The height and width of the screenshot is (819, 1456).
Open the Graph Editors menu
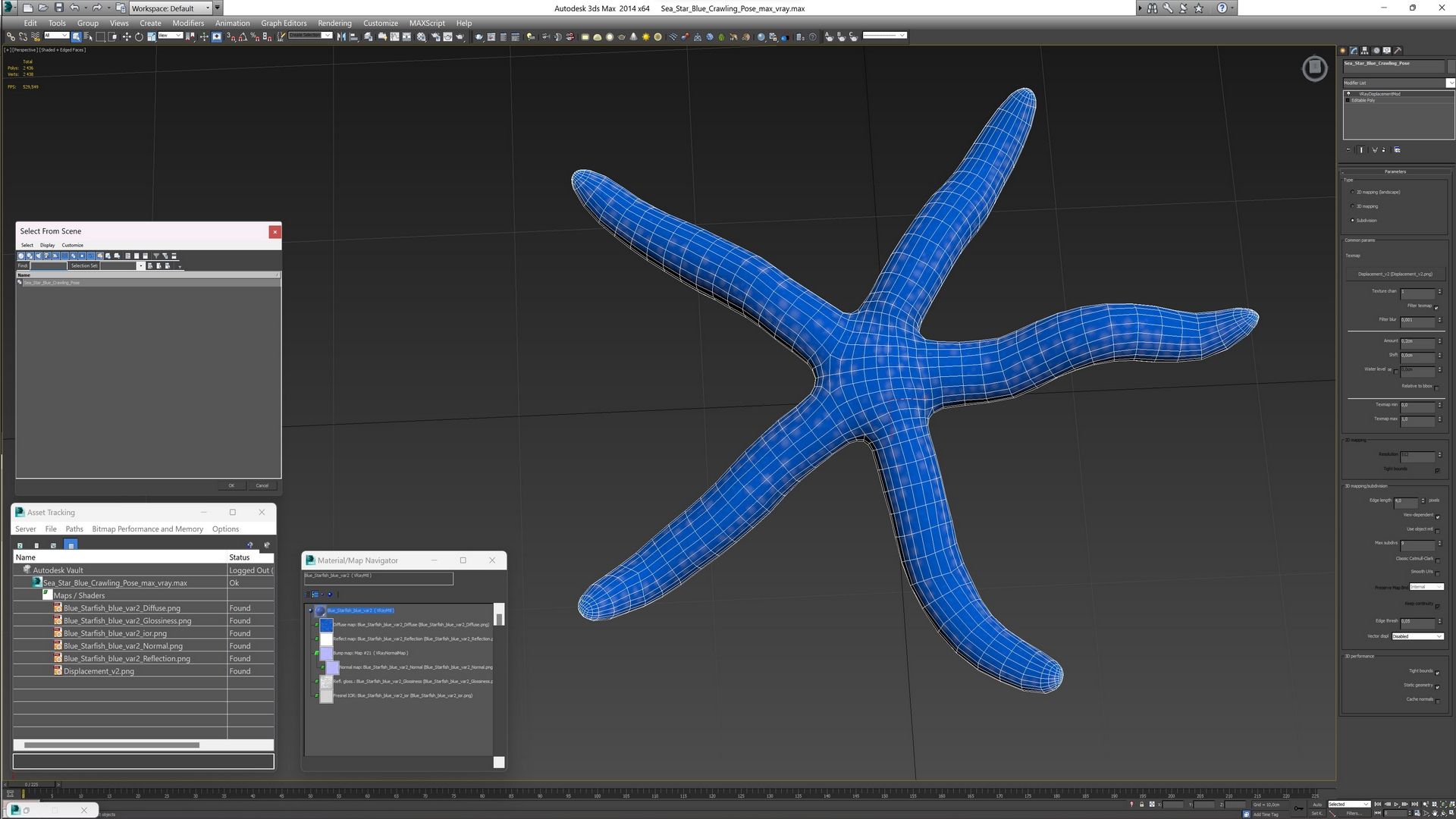coord(284,23)
